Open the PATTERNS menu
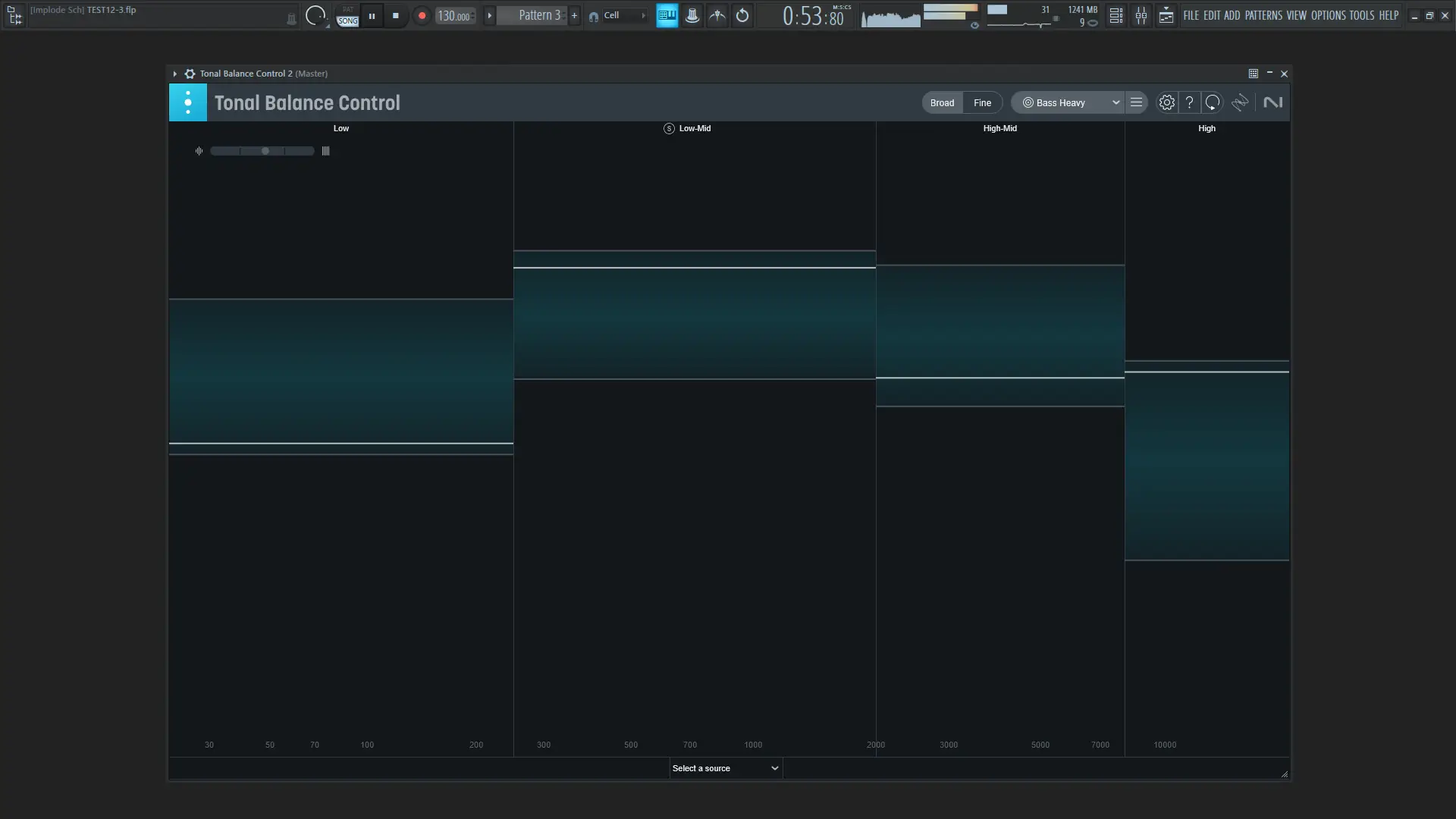1456x819 pixels. [x=1263, y=15]
